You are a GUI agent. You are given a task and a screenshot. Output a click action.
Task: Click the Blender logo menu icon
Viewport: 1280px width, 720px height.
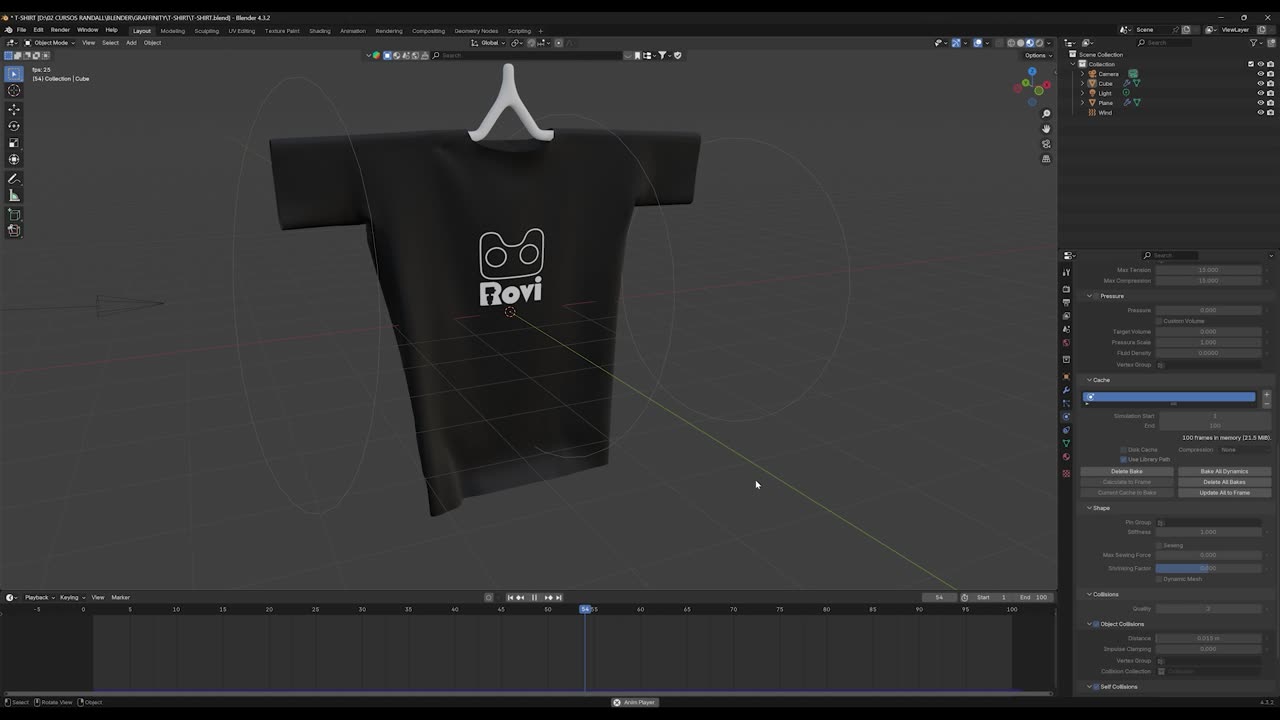(x=8, y=30)
